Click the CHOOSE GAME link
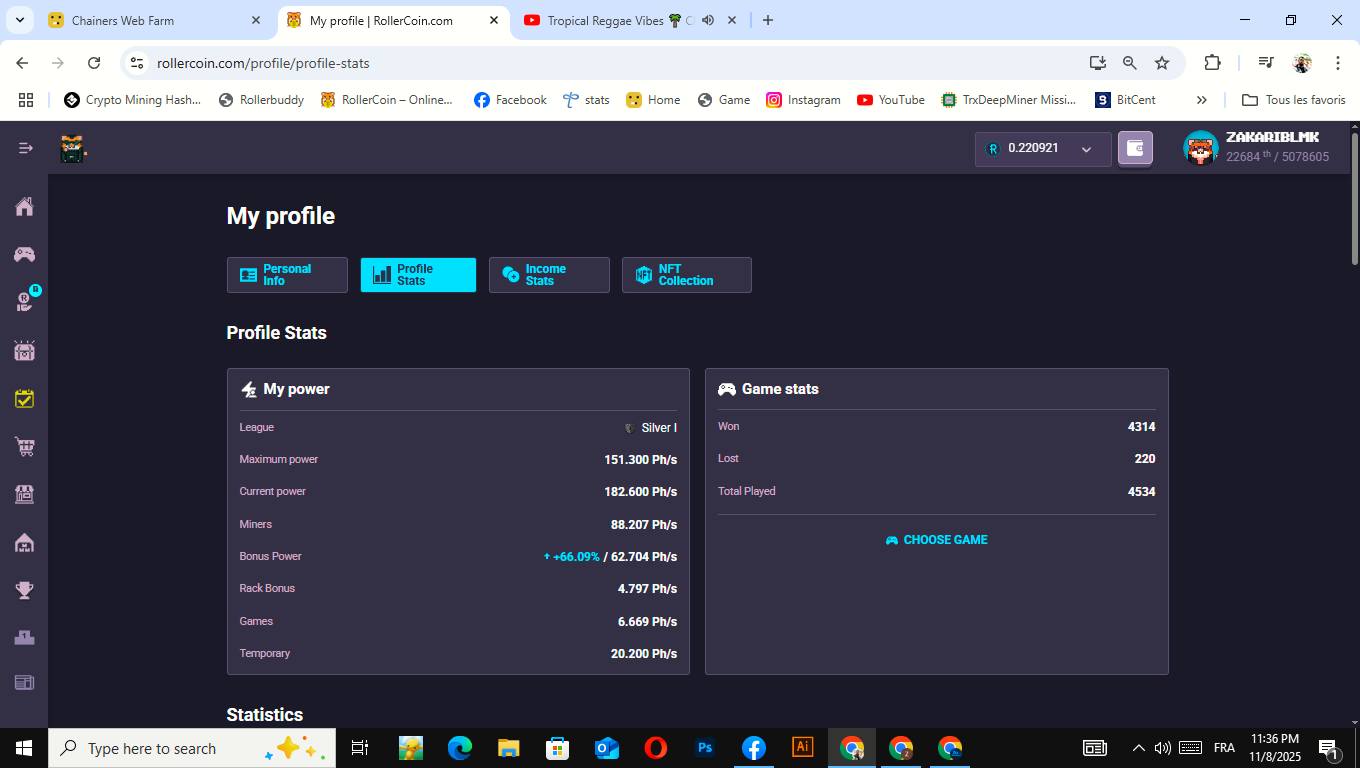This screenshot has width=1360, height=768. [936, 540]
